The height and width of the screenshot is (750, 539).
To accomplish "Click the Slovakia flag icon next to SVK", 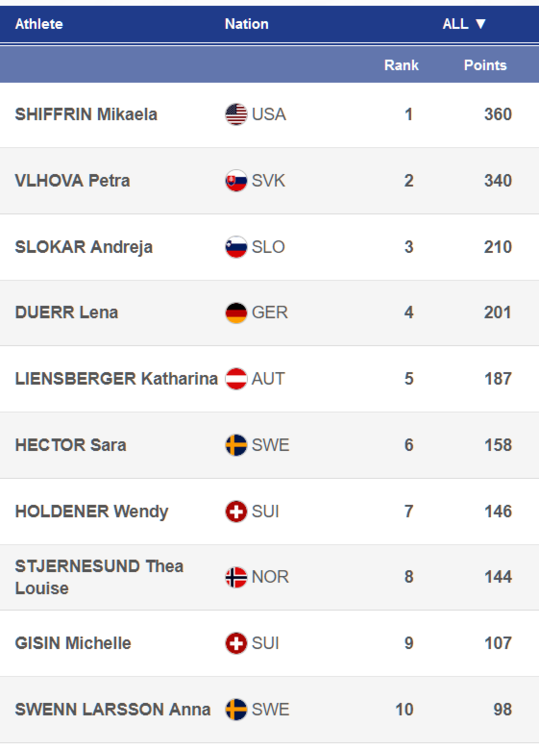I will click(x=236, y=181).
